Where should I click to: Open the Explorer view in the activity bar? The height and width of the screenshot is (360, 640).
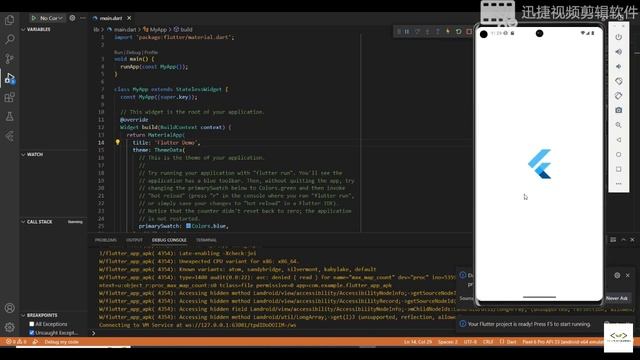coord(9,20)
